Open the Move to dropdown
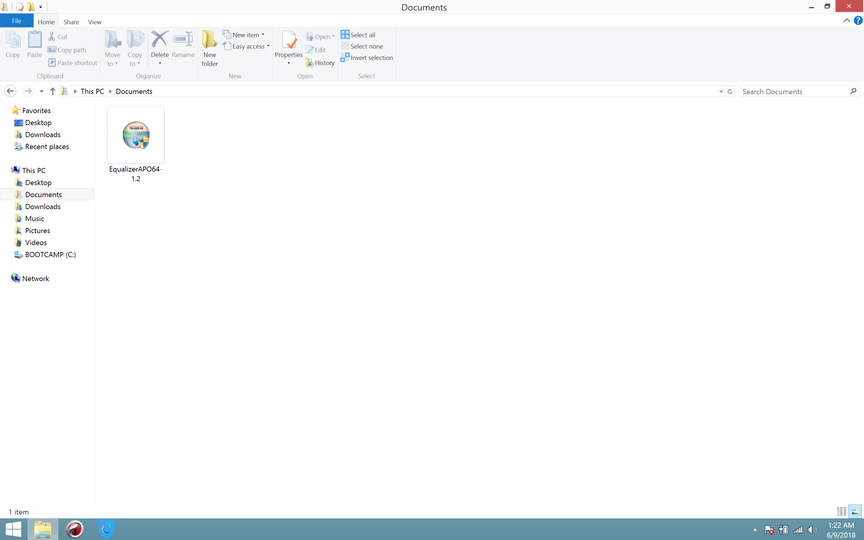Viewport: 864px width, 540px height. [112, 48]
